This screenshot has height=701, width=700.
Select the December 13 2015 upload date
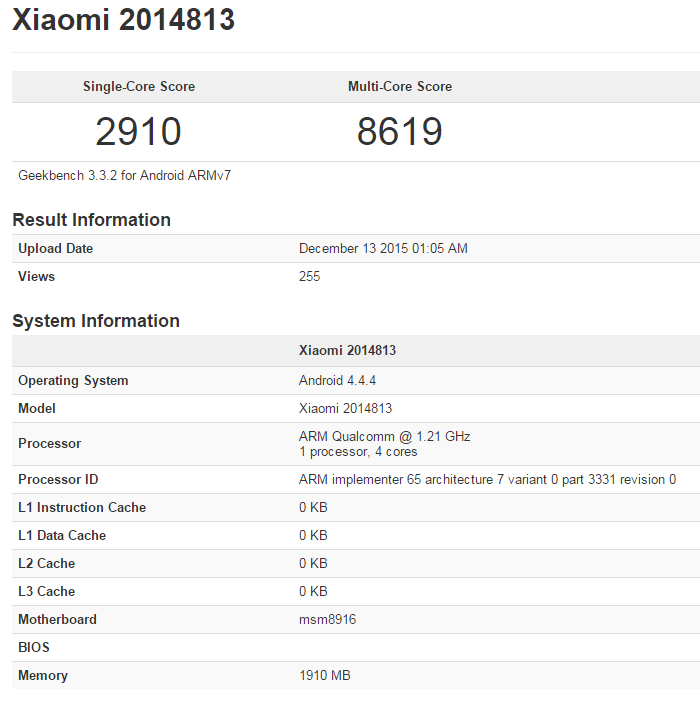[383, 249]
